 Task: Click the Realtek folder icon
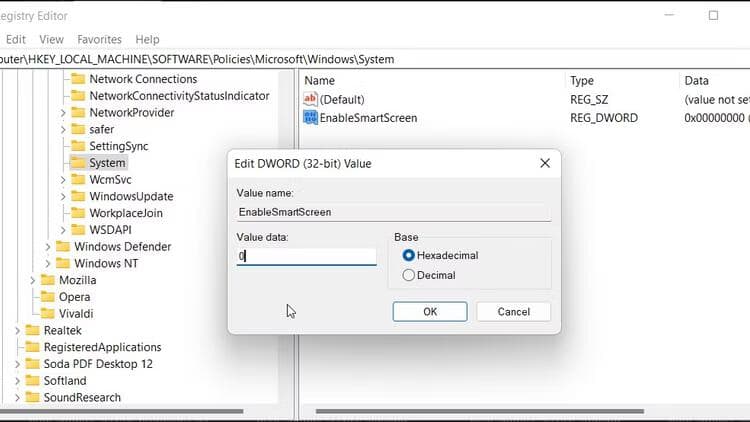coord(32,330)
